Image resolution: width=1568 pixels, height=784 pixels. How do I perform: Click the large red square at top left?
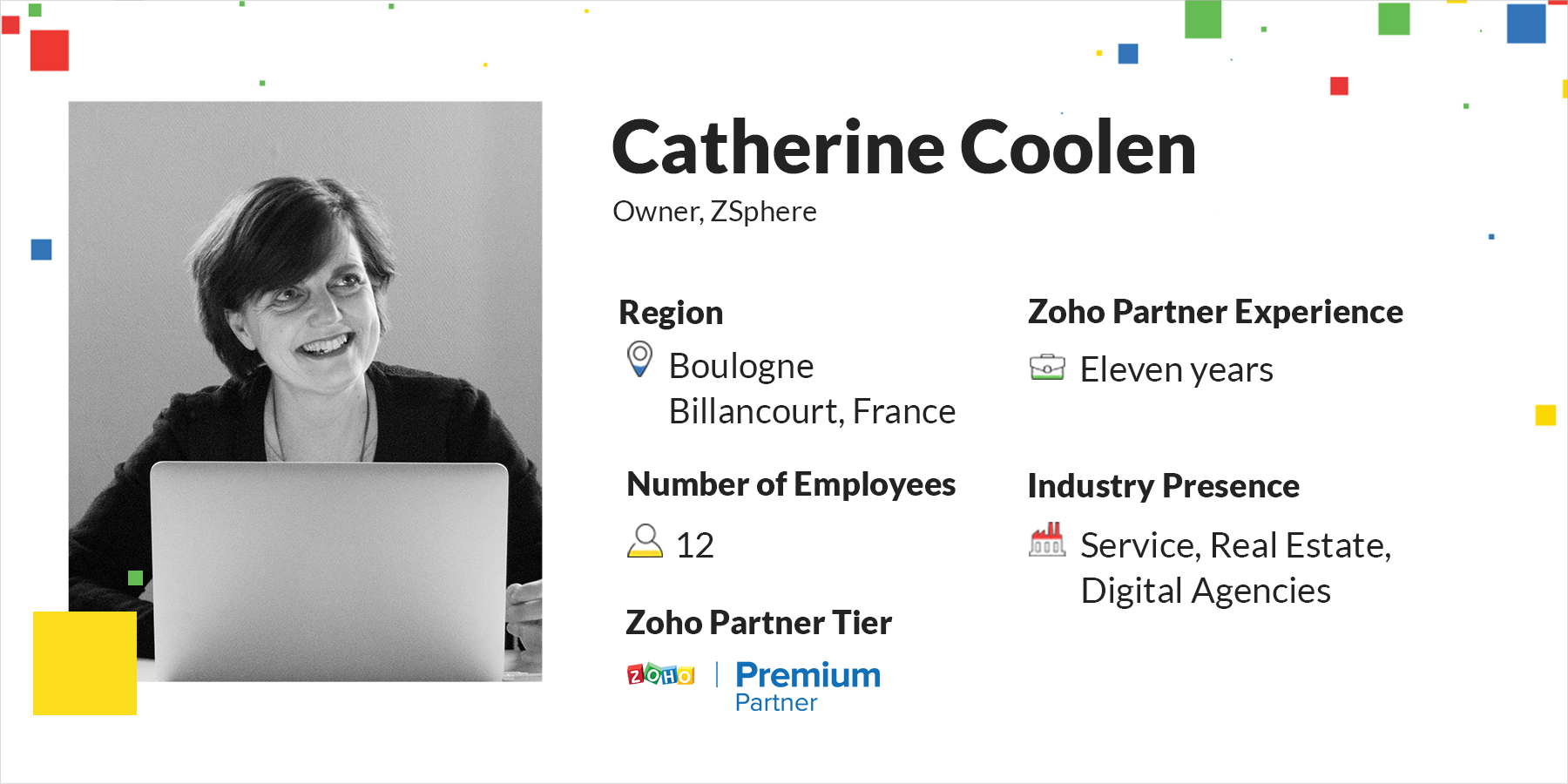pos(50,51)
